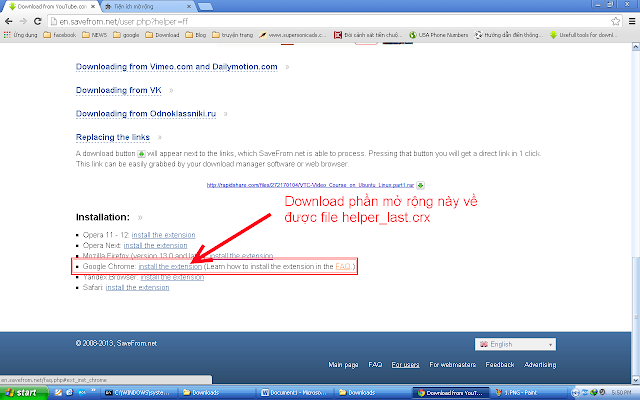
Task: Click Opera Next install the extension link
Action: pyautogui.click(x=155, y=246)
